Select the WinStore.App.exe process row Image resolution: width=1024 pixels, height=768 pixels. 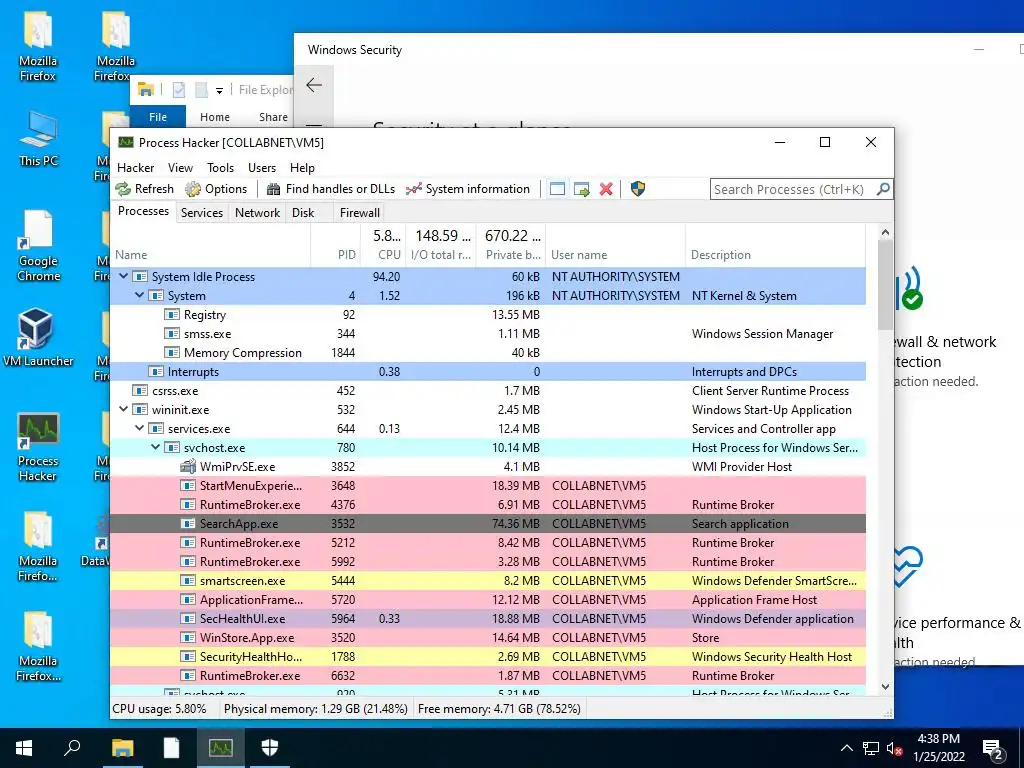(x=488, y=637)
